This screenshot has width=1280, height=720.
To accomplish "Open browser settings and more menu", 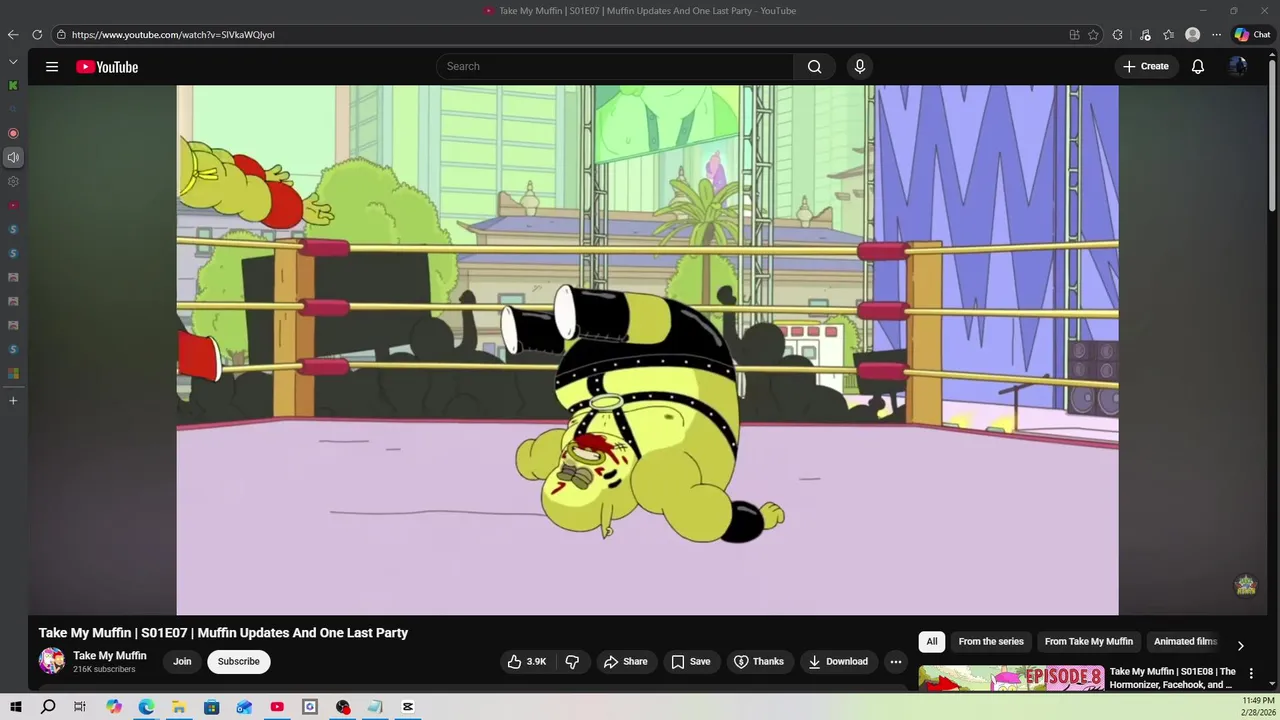I will pos(1216,35).
